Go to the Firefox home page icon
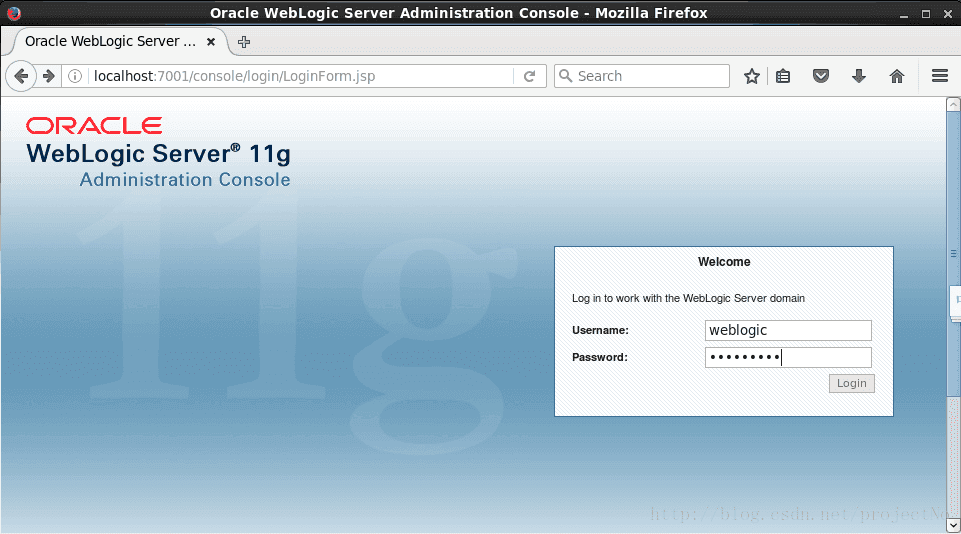Screen dimensions: 961x534 pos(897,76)
